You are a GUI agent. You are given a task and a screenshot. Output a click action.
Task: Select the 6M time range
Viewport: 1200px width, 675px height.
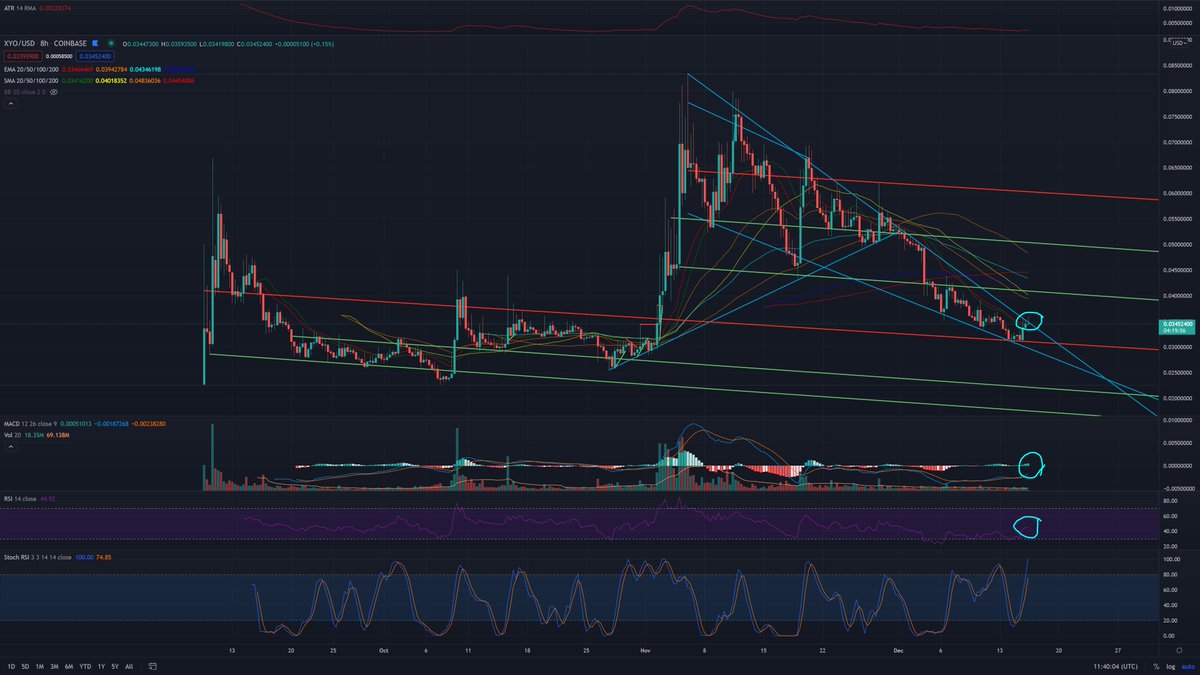68,666
